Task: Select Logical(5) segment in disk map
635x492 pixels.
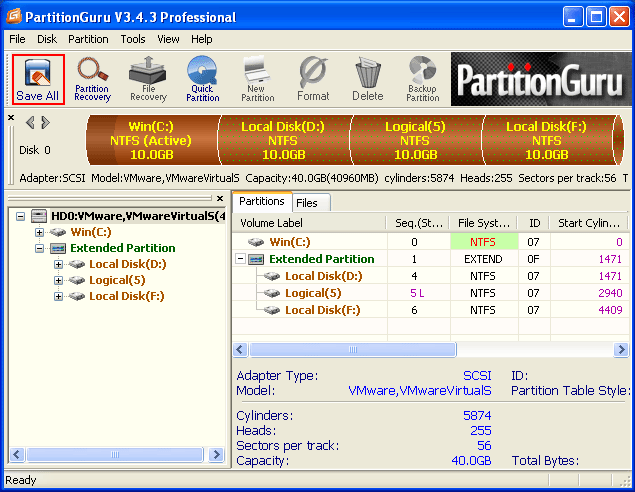Action: click(416, 140)
